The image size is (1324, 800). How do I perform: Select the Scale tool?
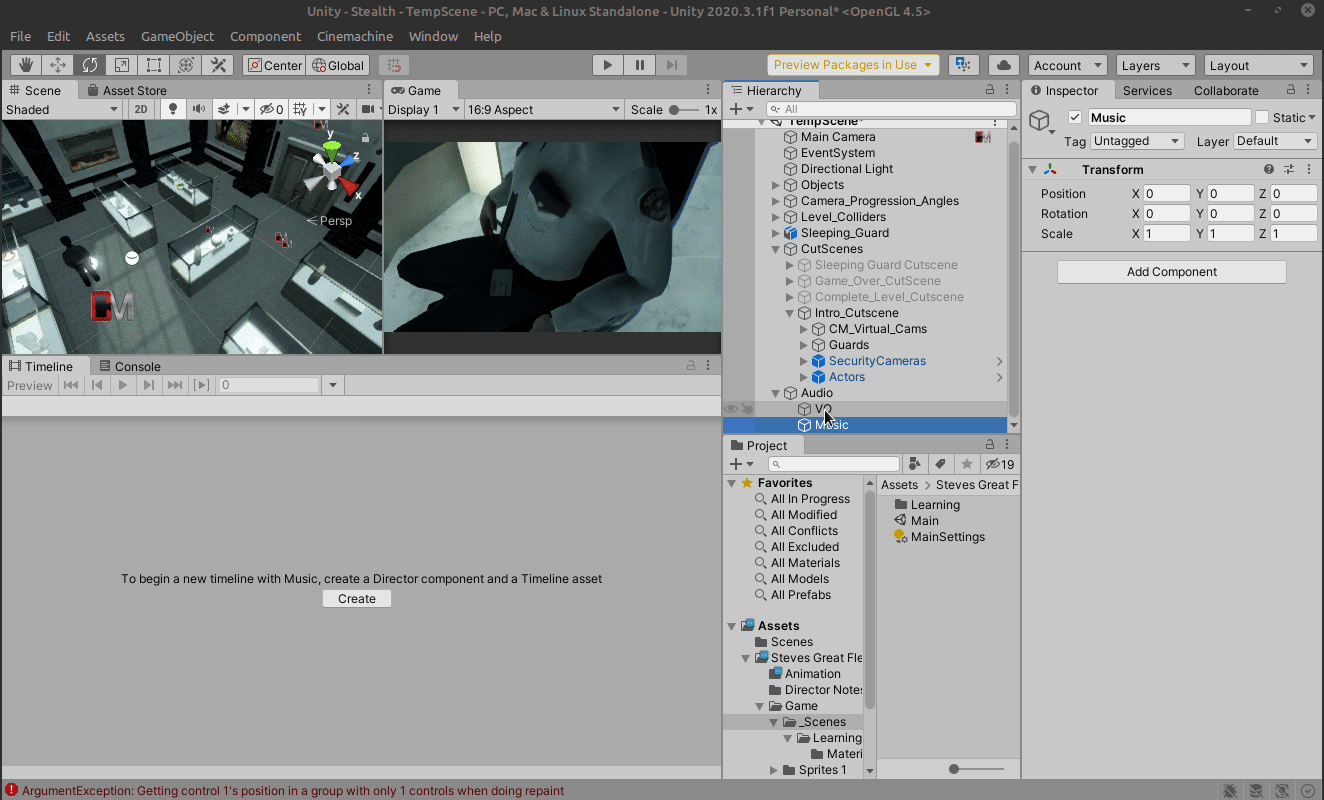pos(122,65)
